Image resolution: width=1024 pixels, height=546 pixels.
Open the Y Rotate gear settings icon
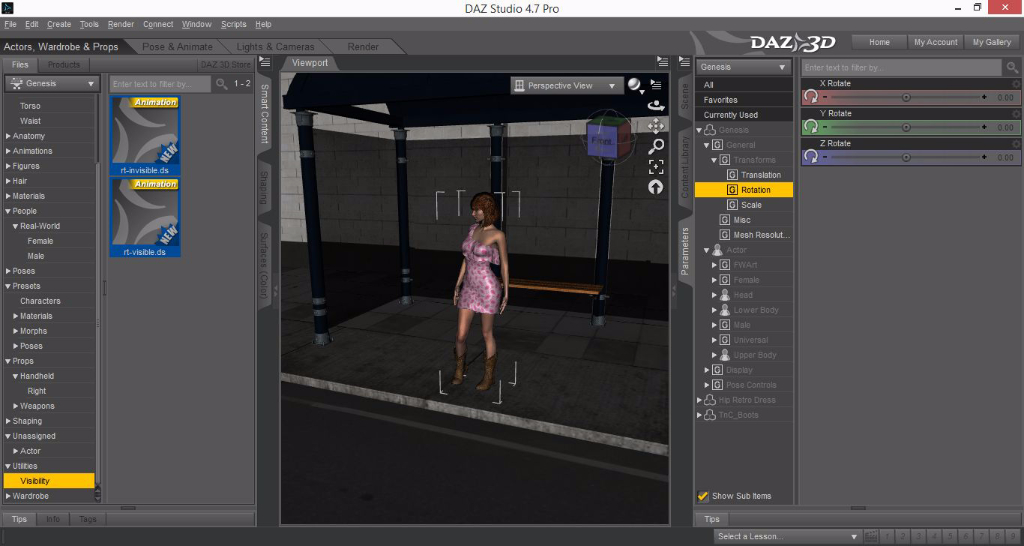1016,114
